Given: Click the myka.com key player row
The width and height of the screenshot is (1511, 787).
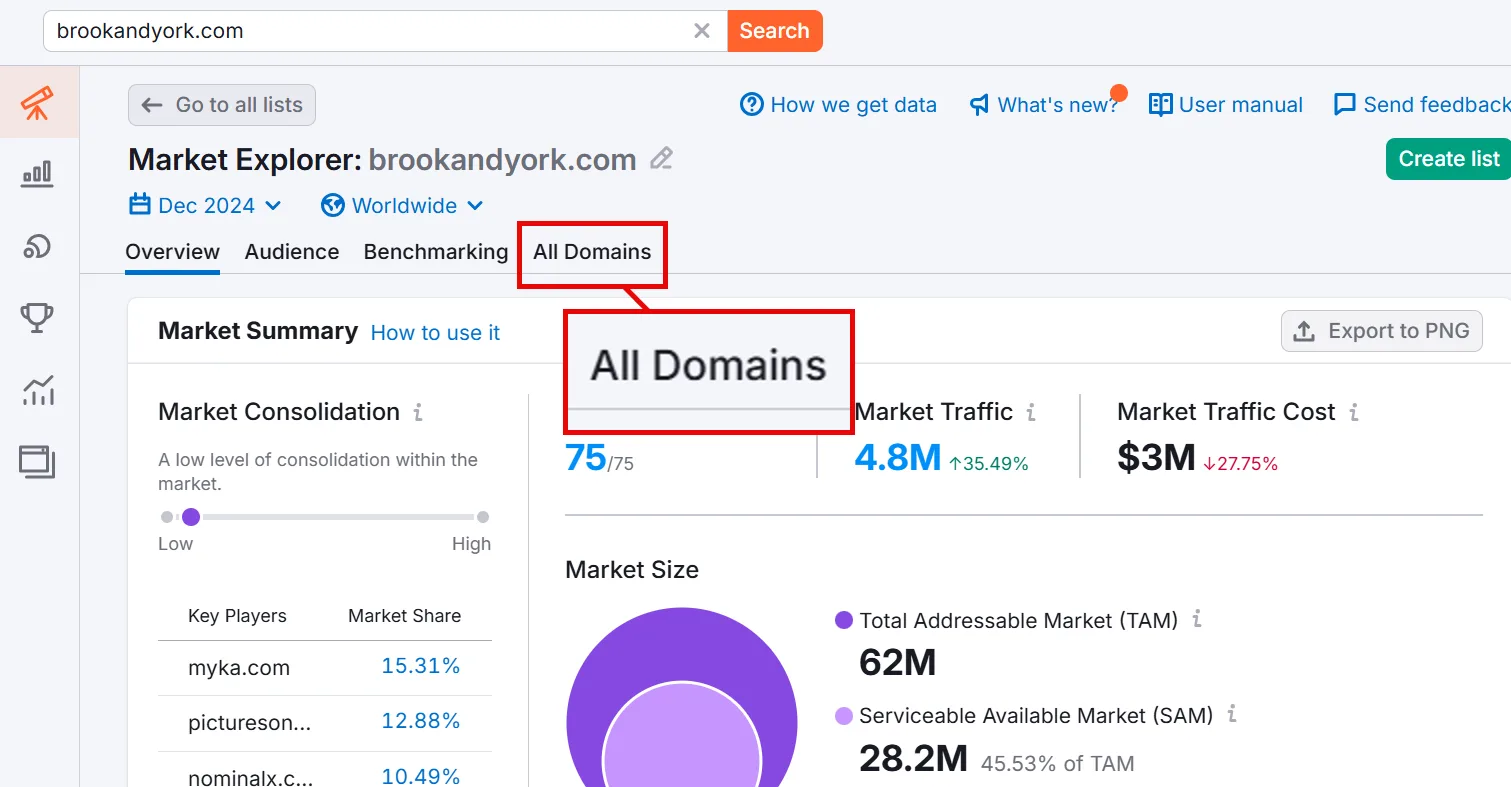Looking at the screenshot, I should tap(325, 668).
